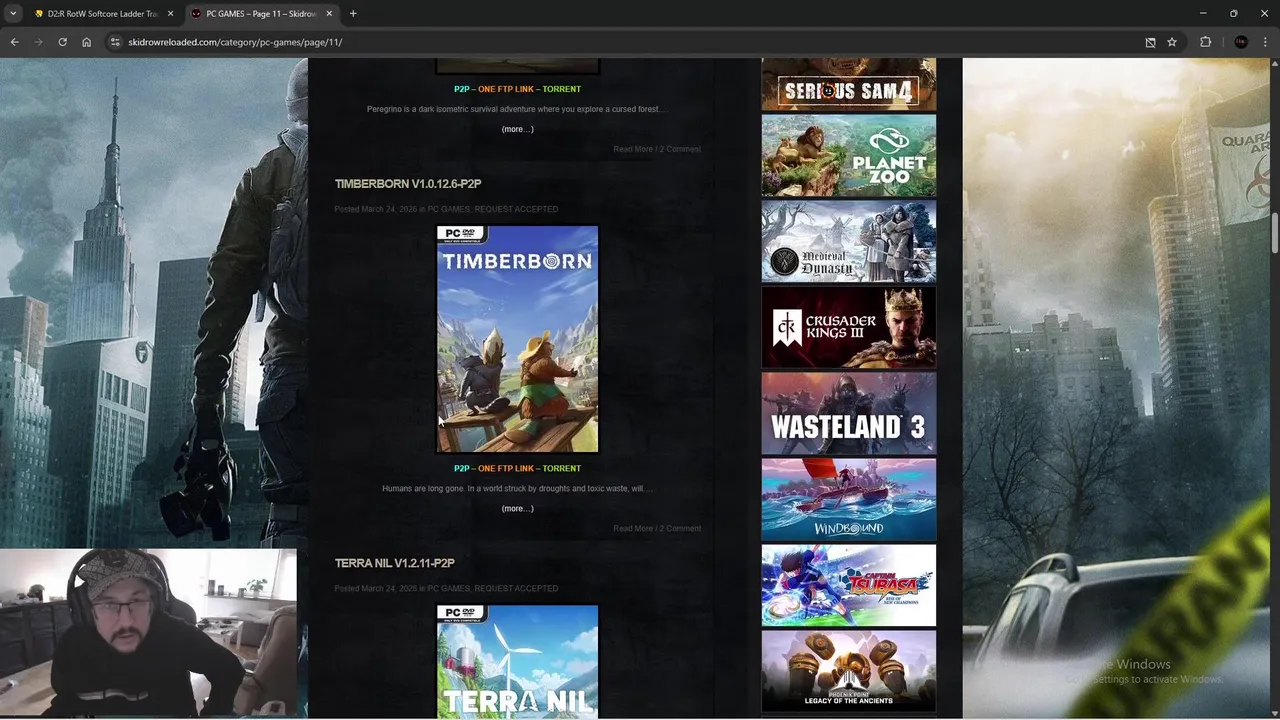Open the Windbound sidebar banner
Image resolution: width=1280 pixels, height=720 pixels.
click(849, 499)
